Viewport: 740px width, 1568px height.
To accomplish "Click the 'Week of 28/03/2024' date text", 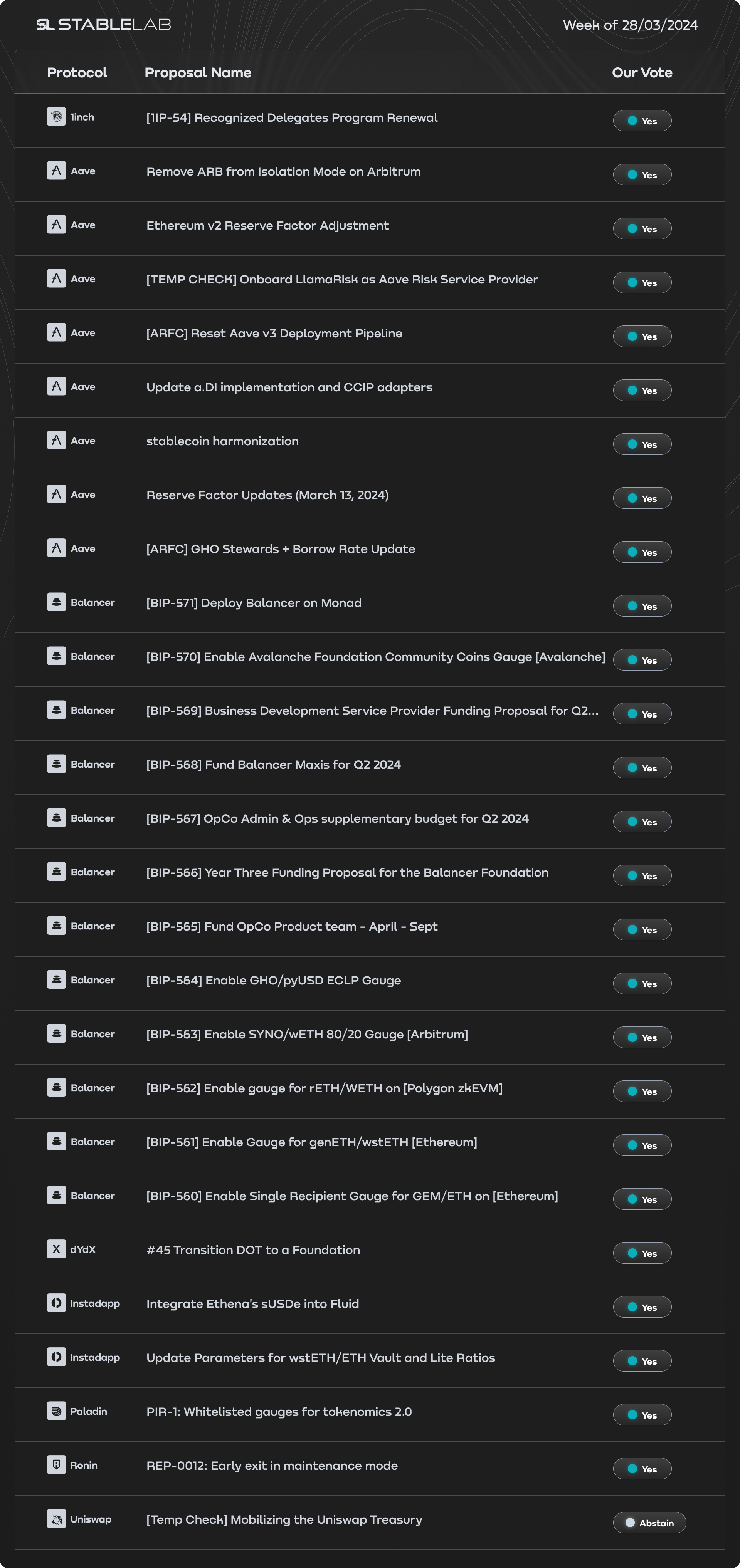I will point(631,25).
